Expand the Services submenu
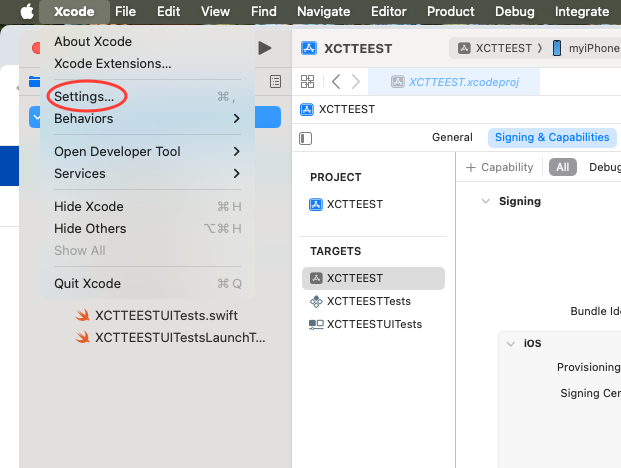 click(x=147, y=173)
